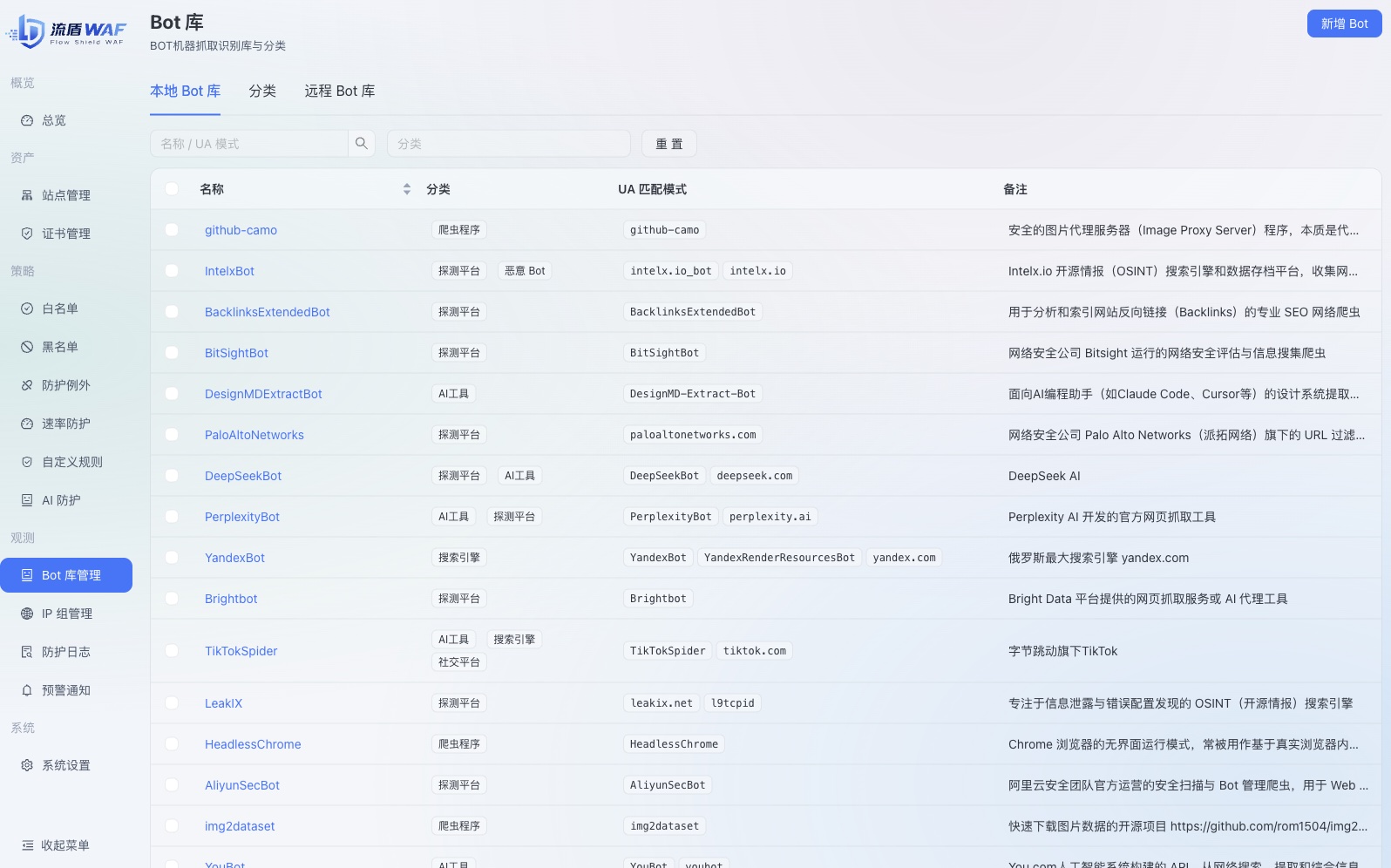Screen dimensions: 1391x868
Task: Open the HeadlessChrome link
Action: click(x=253, y=744)
